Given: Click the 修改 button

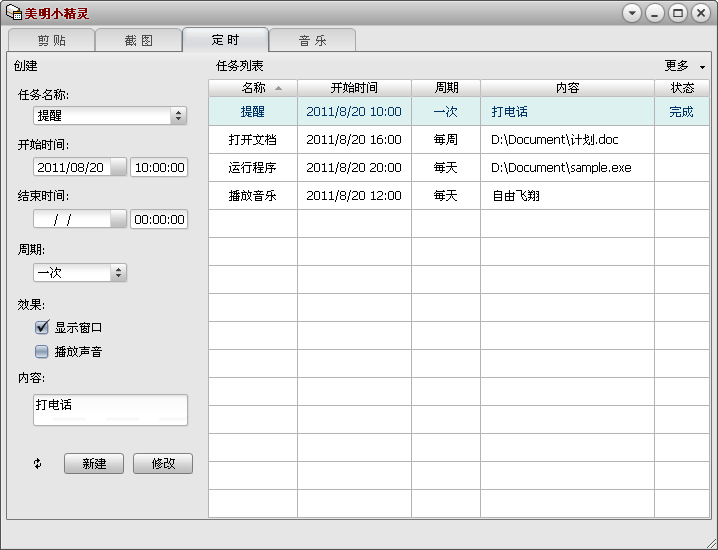Looking at the screenshot, I should pyautogui.click(x=163, y=463).
